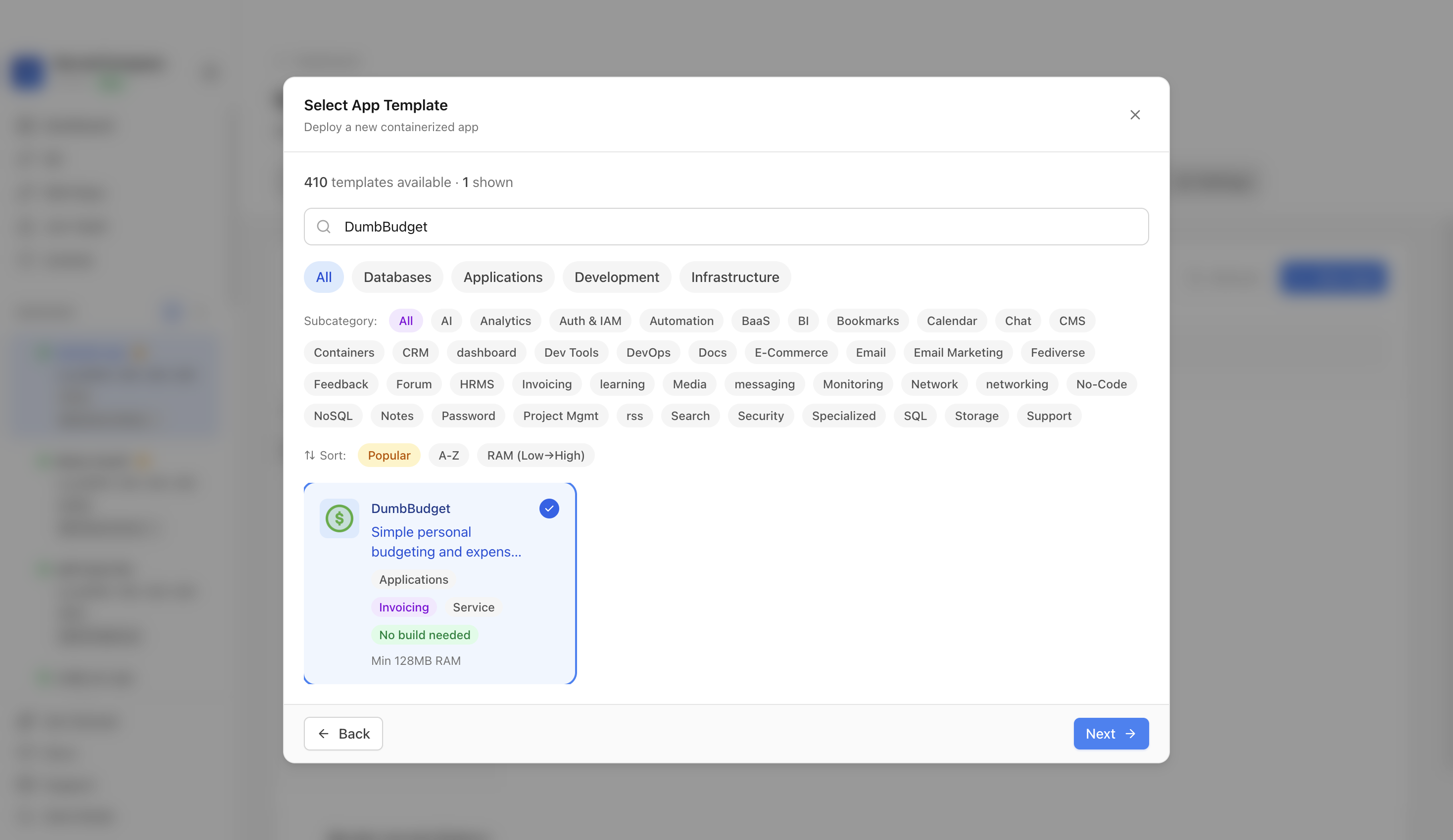
Task: Filter by lowercase networking subcategory
Action: tap(1017, 384)
